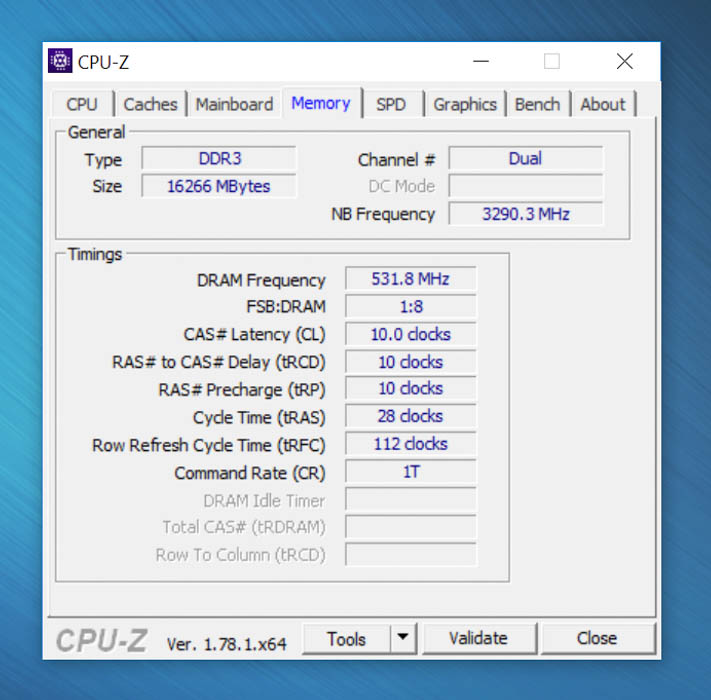Open the Graphics tab
Viewport: 711px width, 700px height.
pos(465,104)
